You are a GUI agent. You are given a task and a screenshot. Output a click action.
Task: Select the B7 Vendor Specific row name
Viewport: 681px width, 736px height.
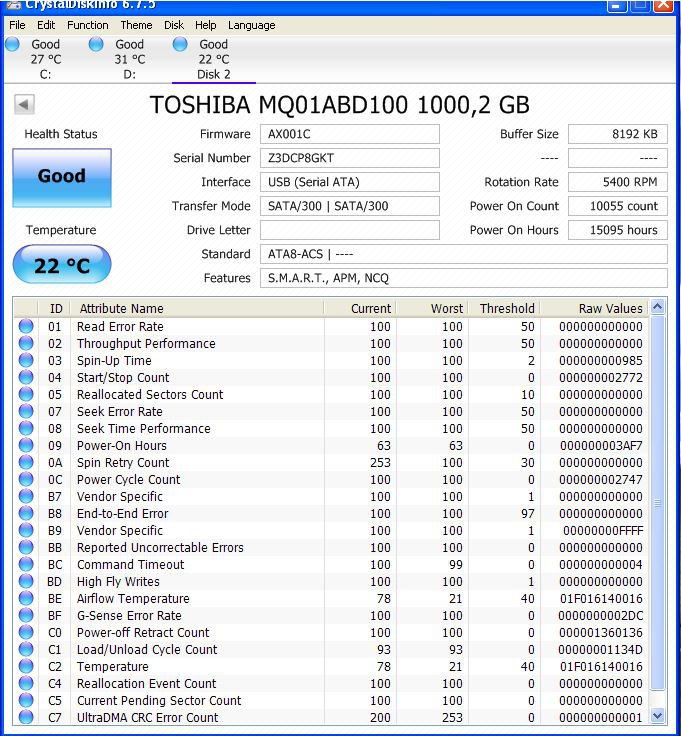[x=120, y=497]
